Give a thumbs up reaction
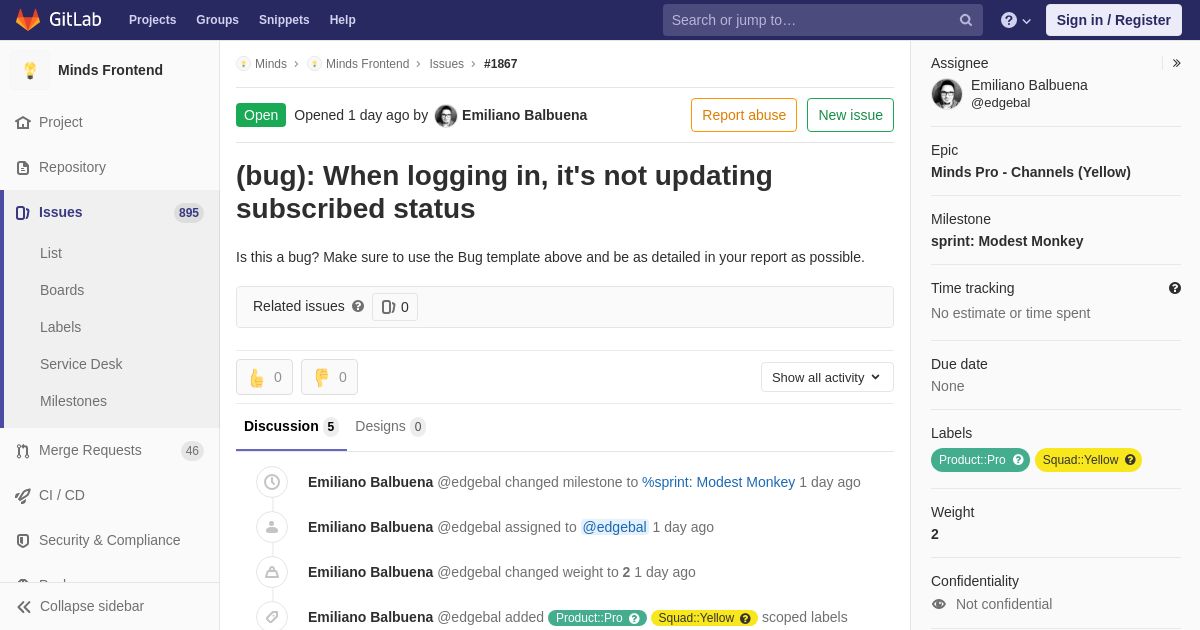The width and height of the screenshot is (1200, 630). 264,377
